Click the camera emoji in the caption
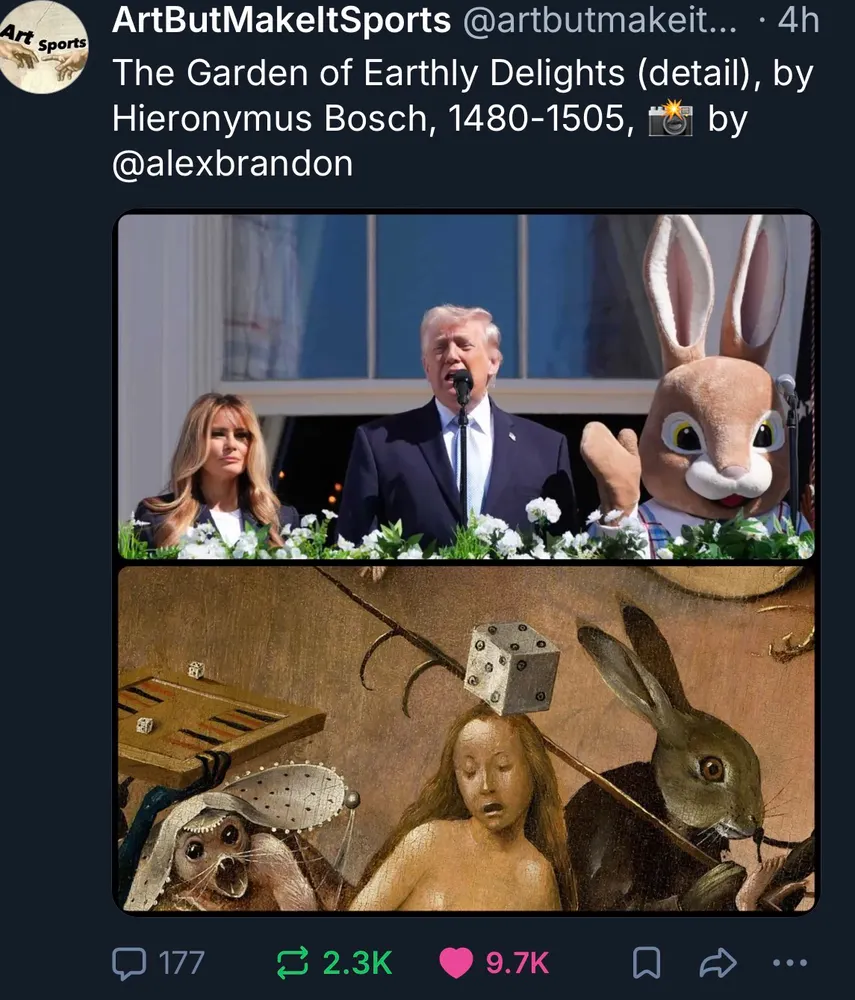 [x=671, y=119]
